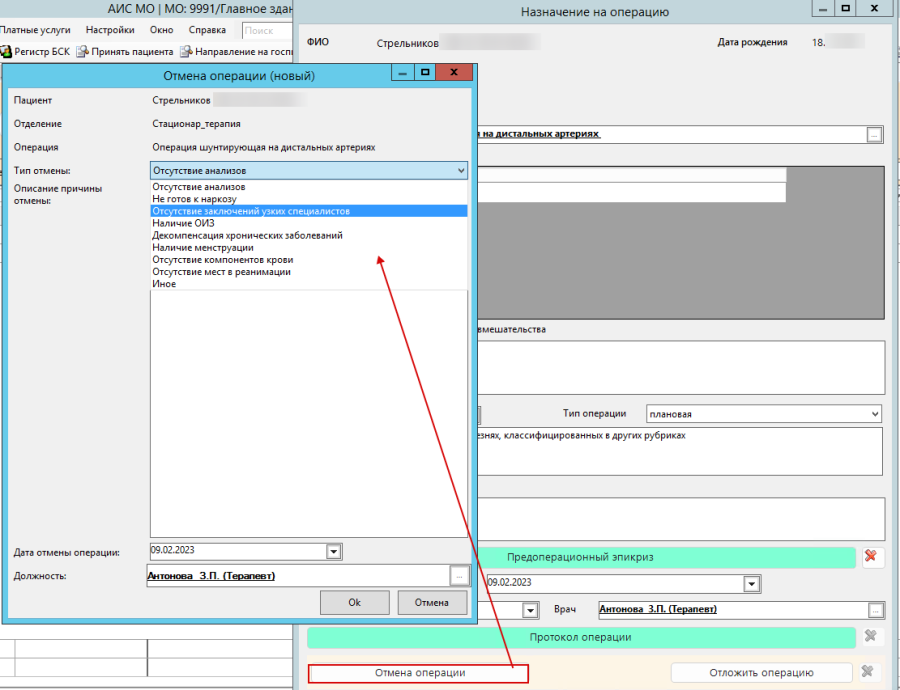This screenshot has width=900, height=690.
Task: Select Наличие ОИЗ option
Action: tap(309, 223)
